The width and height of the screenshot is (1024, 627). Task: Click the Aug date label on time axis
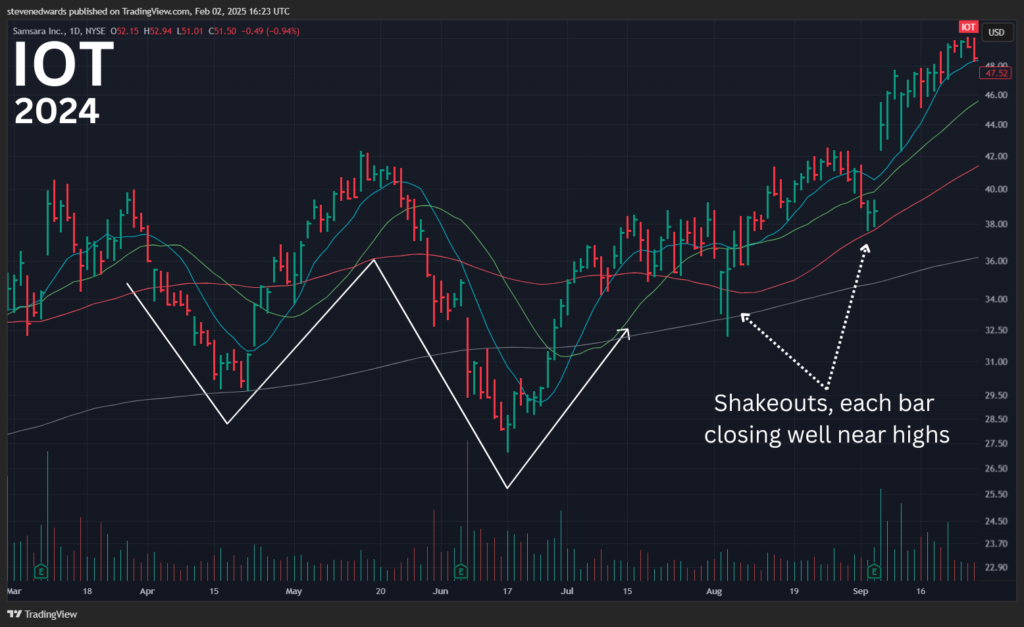click(714, 591)
